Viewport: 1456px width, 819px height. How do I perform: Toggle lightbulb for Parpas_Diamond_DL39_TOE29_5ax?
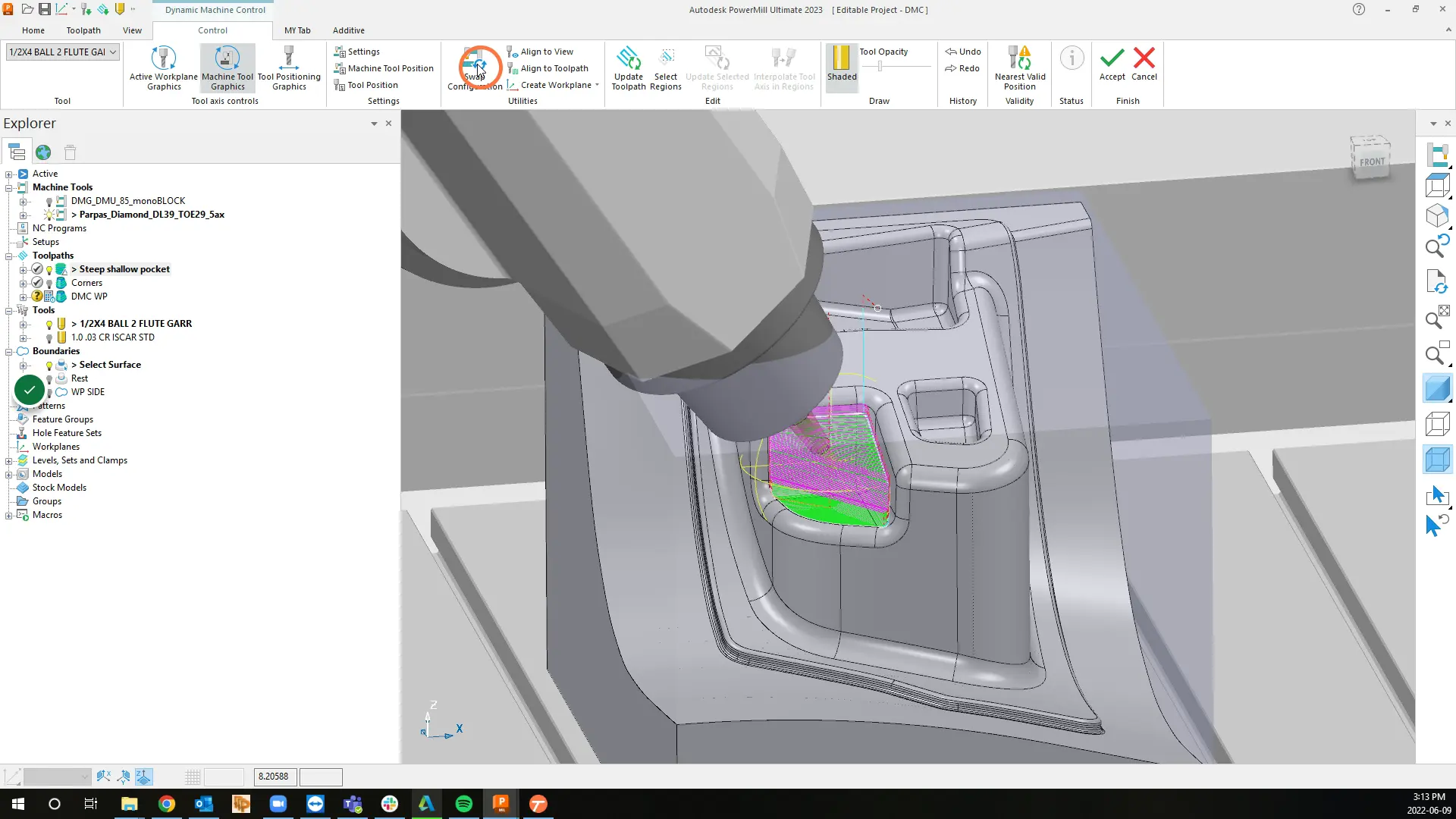pyautogui.click(x=49, y=215)
